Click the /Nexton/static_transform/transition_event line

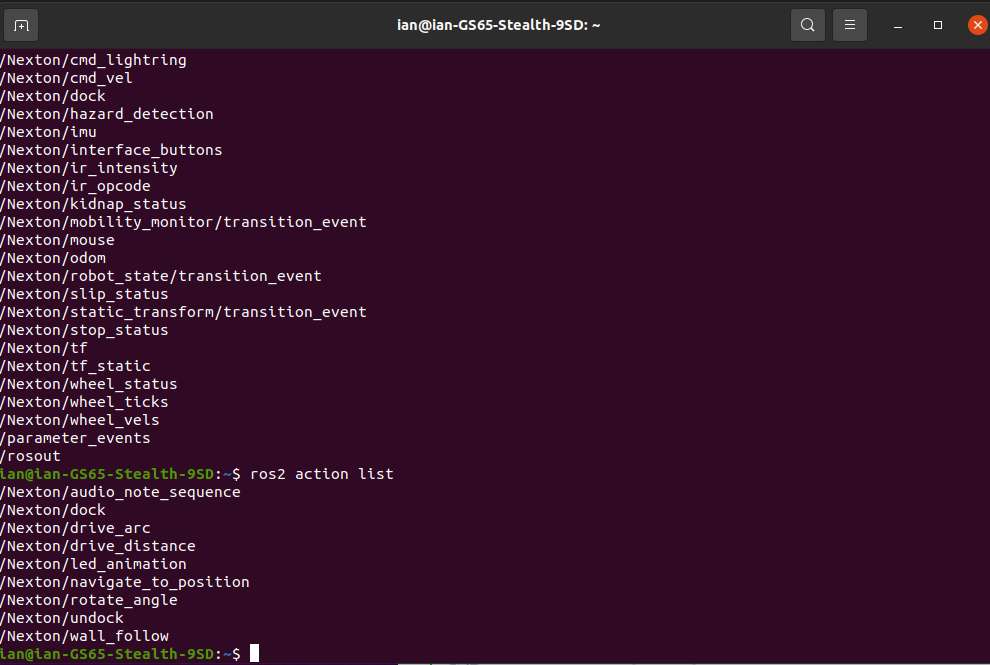coord(183,312)
